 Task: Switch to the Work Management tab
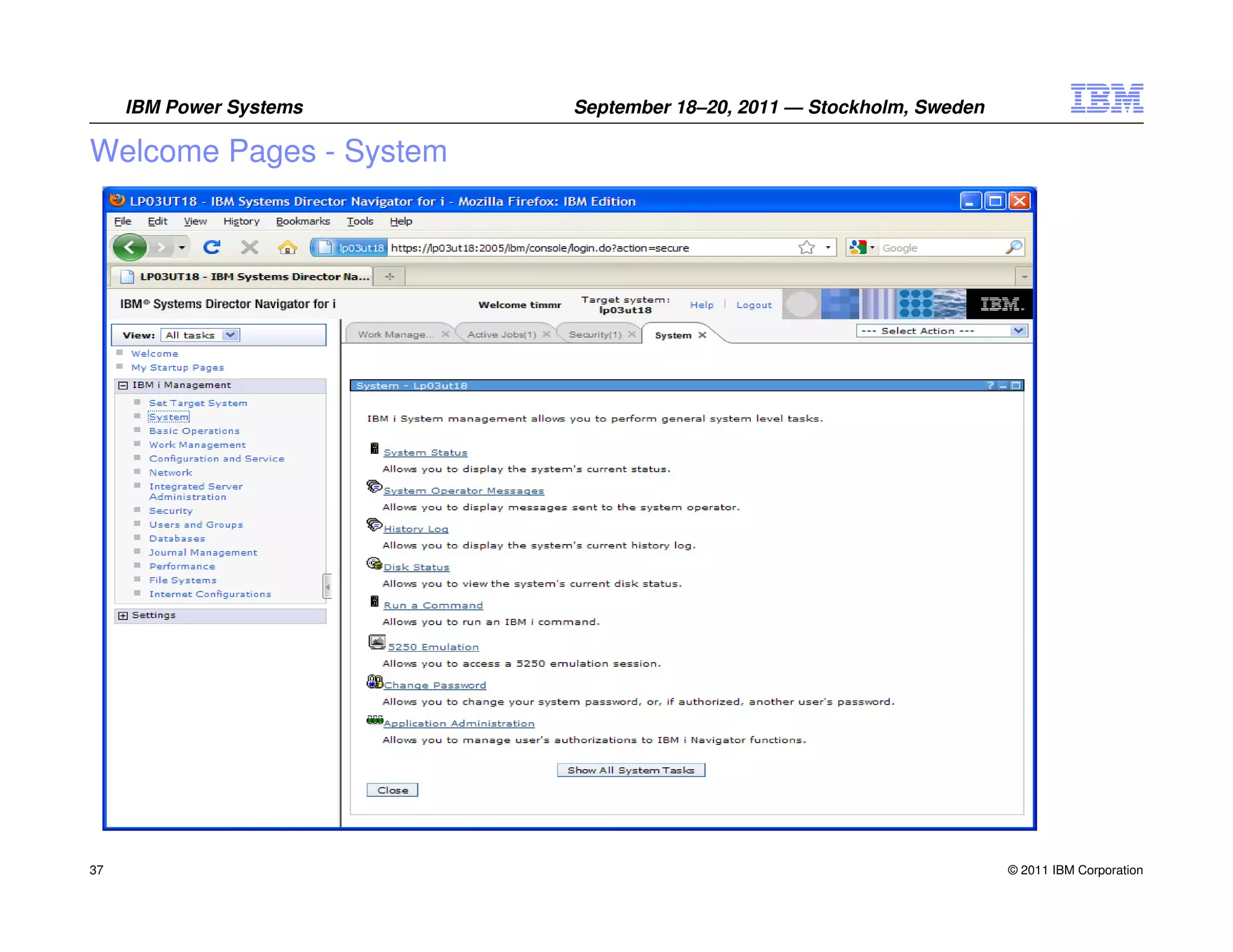click(x=396, y=335)
